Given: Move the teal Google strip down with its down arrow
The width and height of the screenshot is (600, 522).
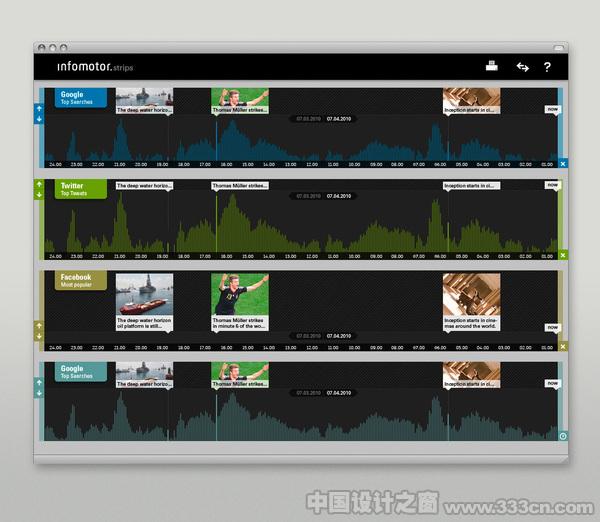Looking at the screenshot, I should click(x=39, y=393).
